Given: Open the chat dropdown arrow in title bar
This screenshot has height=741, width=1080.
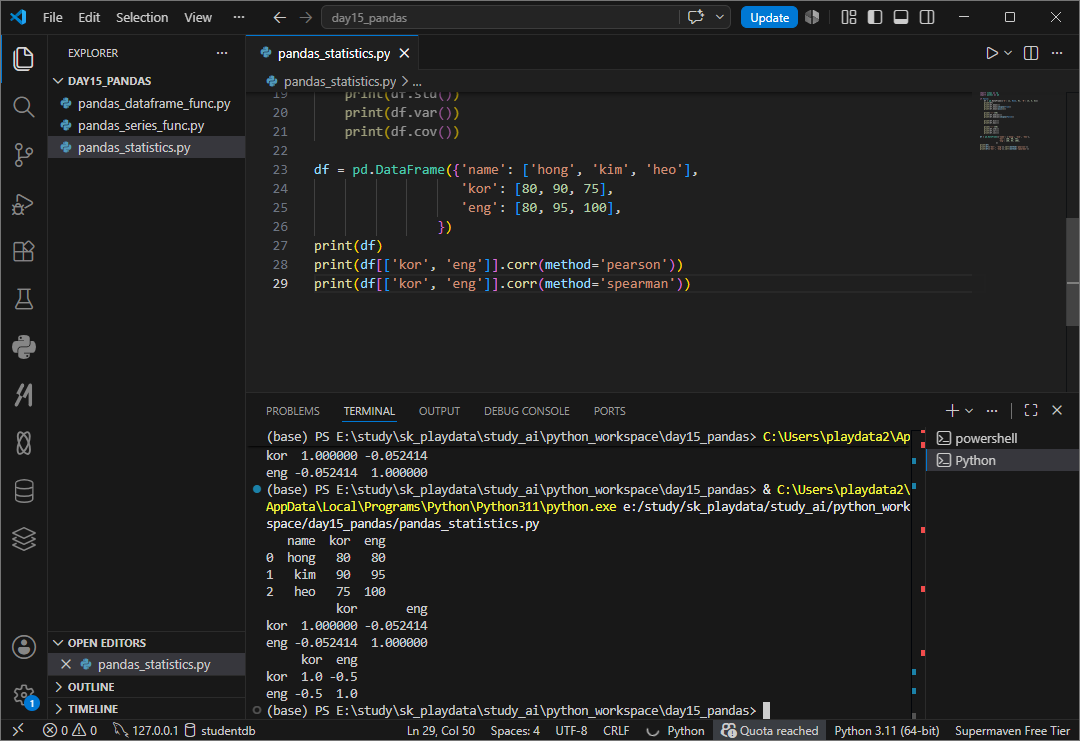Looking at the screenshot, I should point(719,17).
